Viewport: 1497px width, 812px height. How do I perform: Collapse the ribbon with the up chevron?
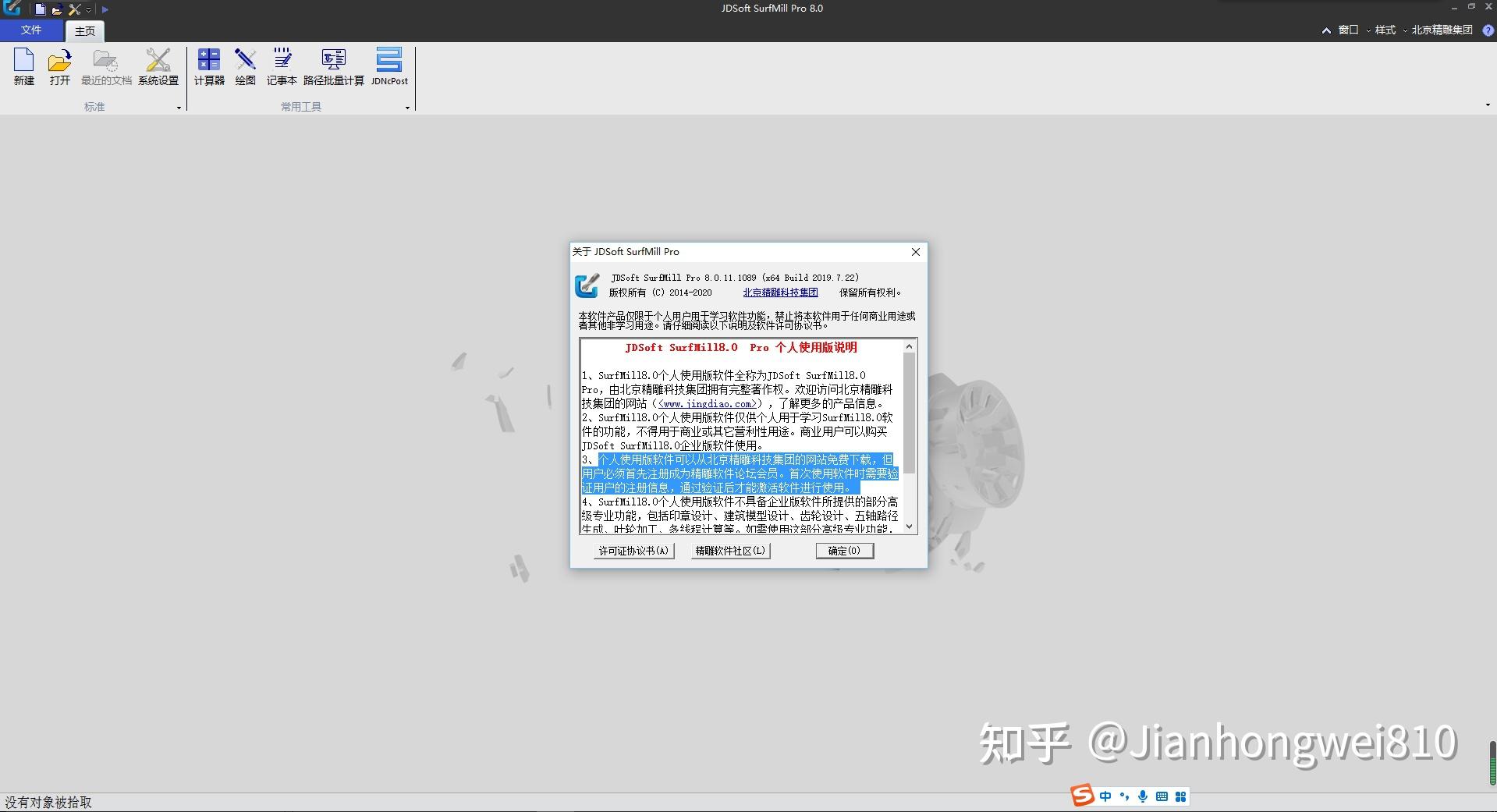pyautogui.click(x=1326, y=30)
